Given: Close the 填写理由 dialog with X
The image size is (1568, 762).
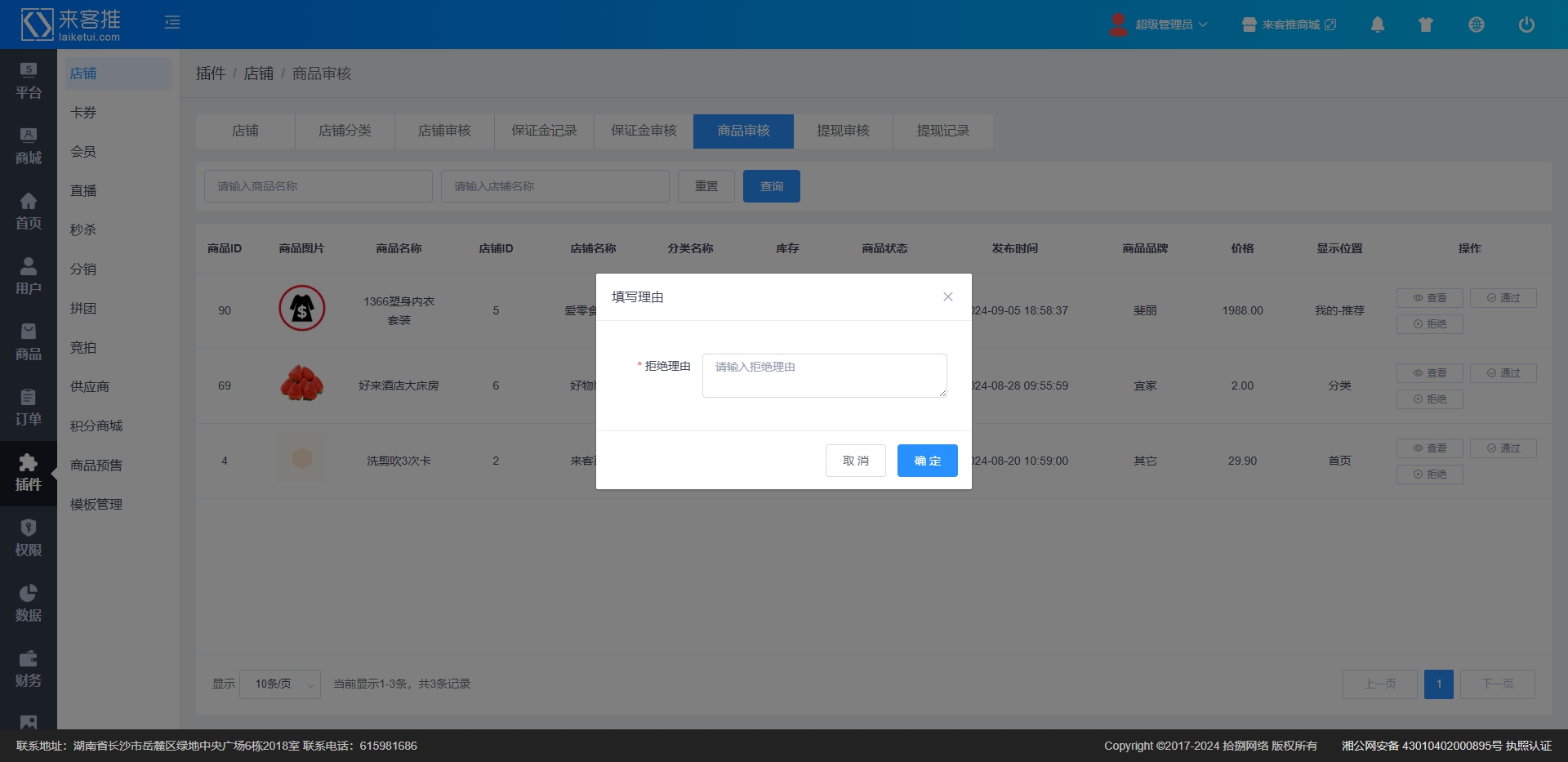Looking at the screenshot, I should (947, 296).
